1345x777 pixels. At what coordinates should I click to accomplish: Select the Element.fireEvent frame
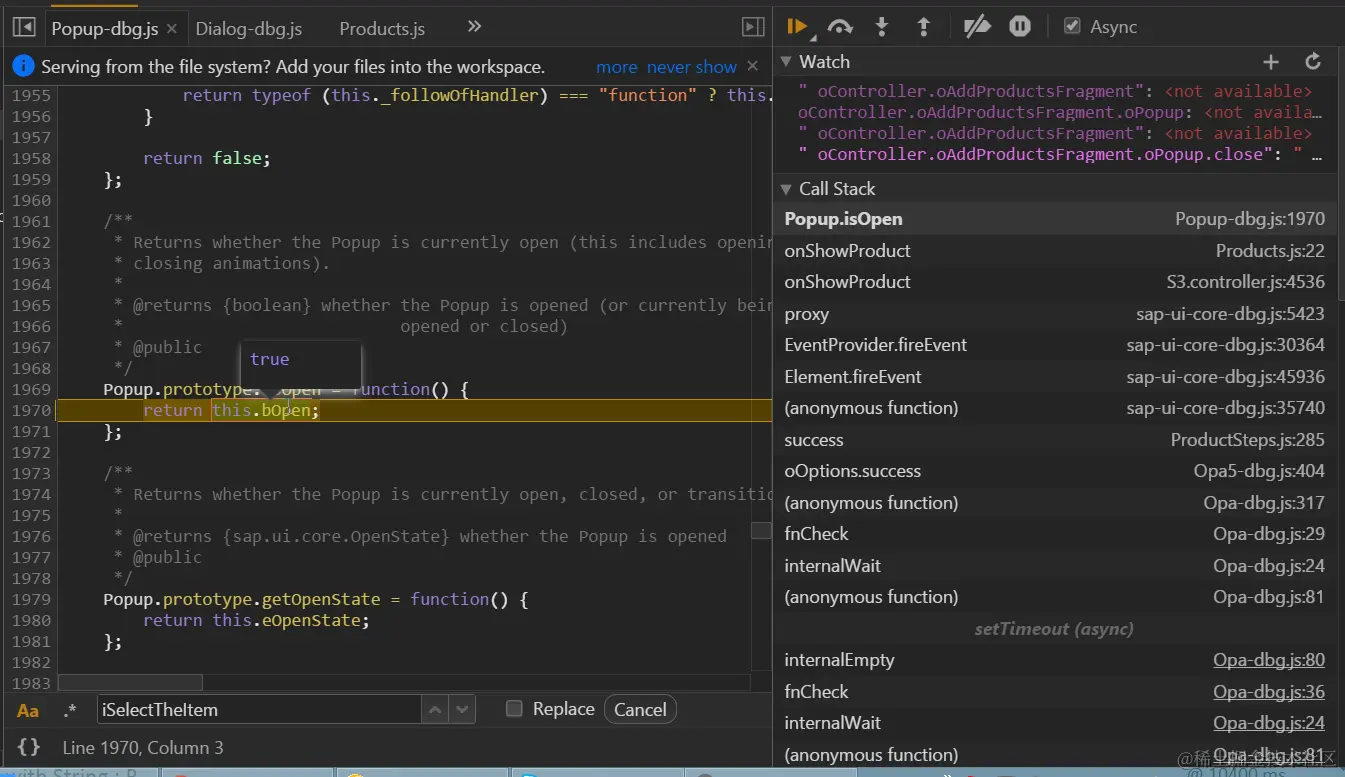point(1055,377)
